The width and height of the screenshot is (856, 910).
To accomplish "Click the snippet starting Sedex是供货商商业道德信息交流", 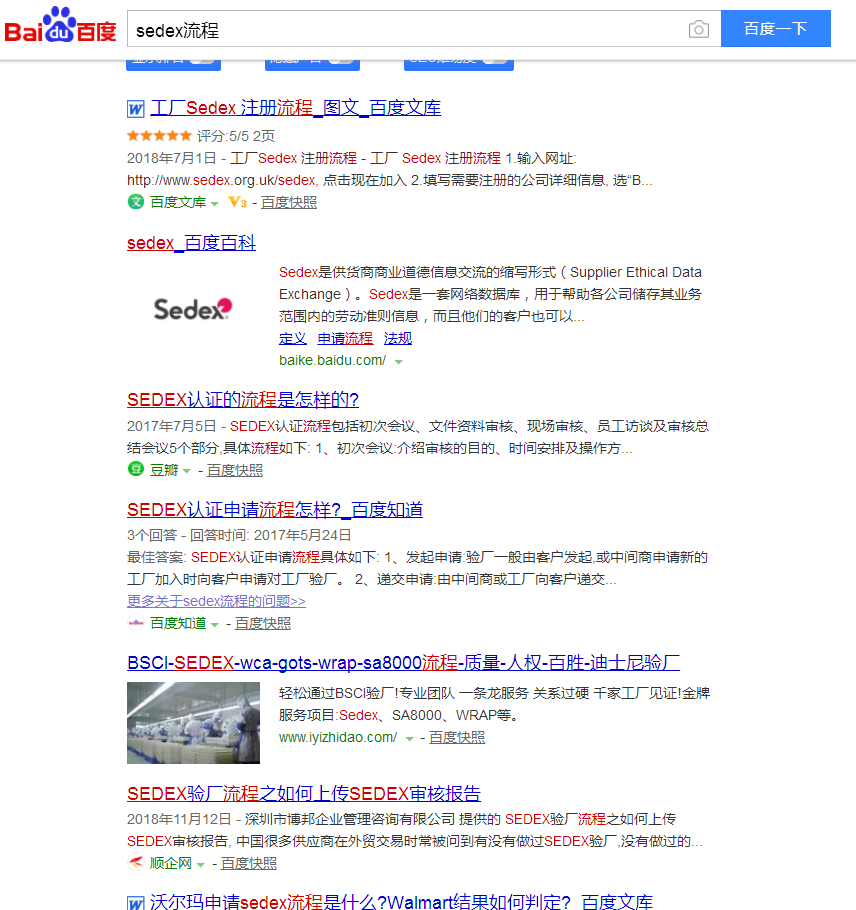I will pos(490,294).
